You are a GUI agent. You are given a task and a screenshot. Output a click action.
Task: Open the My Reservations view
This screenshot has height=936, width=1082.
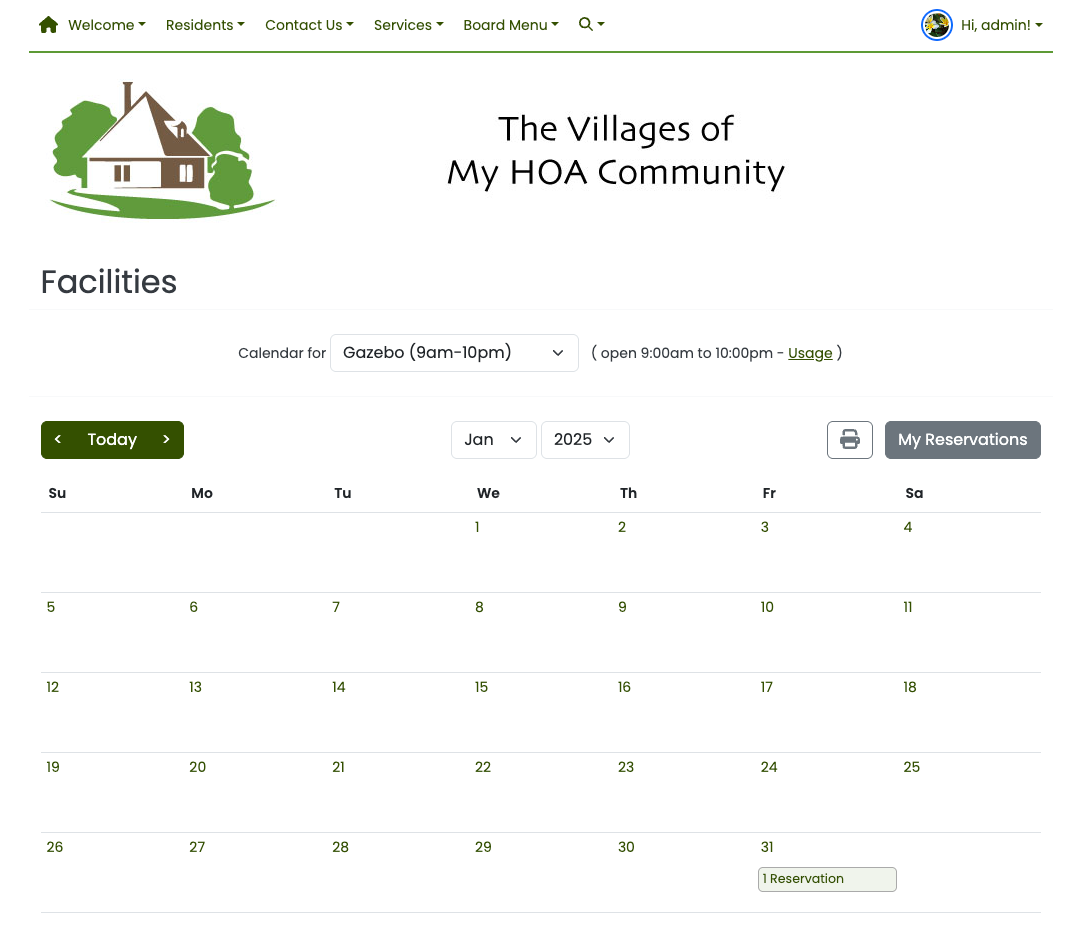click(962, 439)
